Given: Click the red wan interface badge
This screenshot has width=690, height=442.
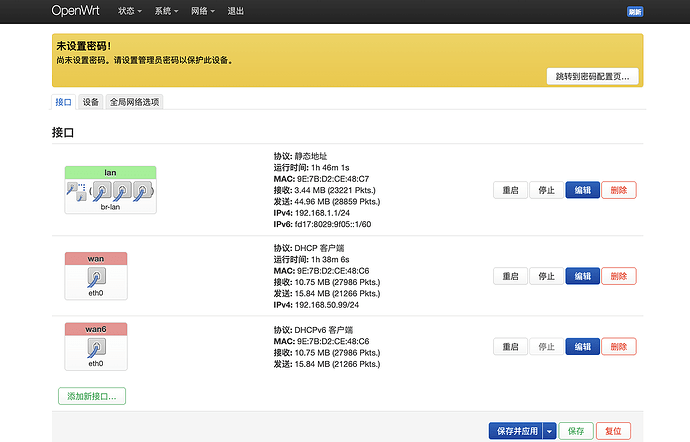Looking at the screenshot, I should pyautogui.click(x=96, y=259).
